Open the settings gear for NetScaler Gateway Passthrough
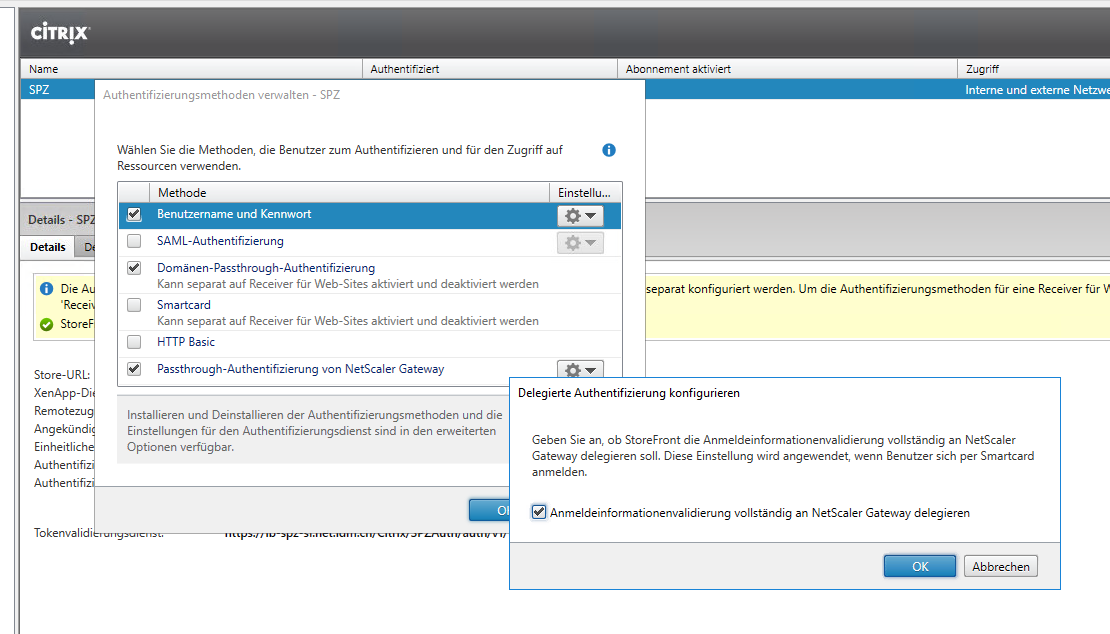1110x634 pixels. coord(575,369)
